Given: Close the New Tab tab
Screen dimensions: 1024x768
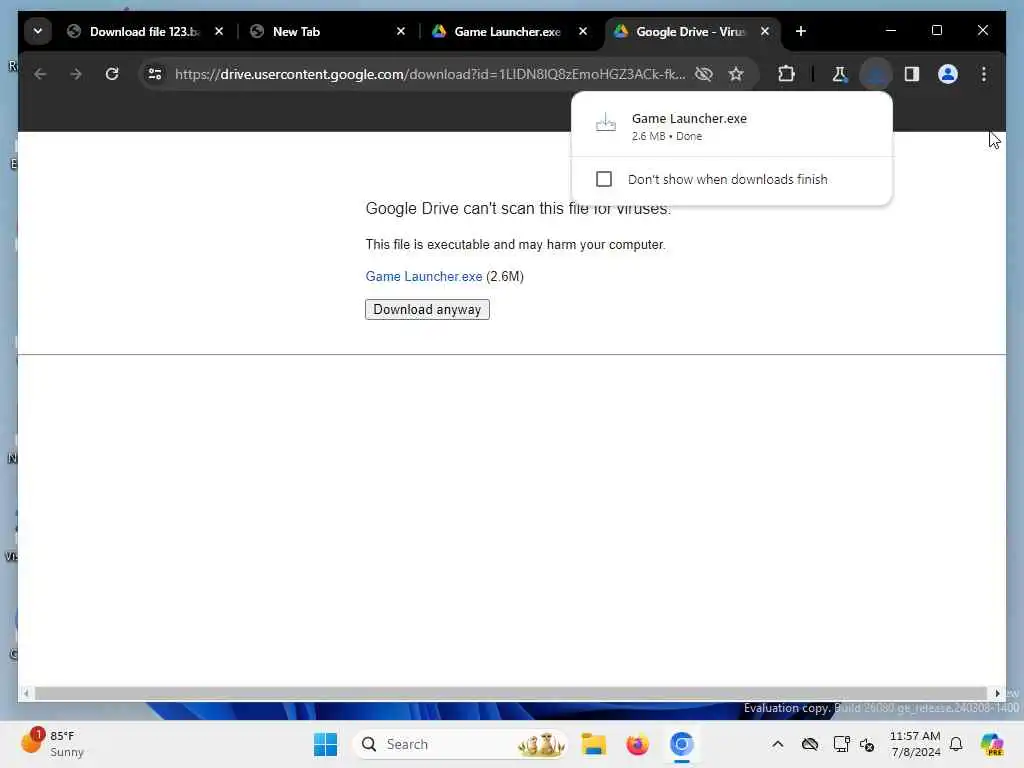Looking at the screenshot, I should (401, 31).
